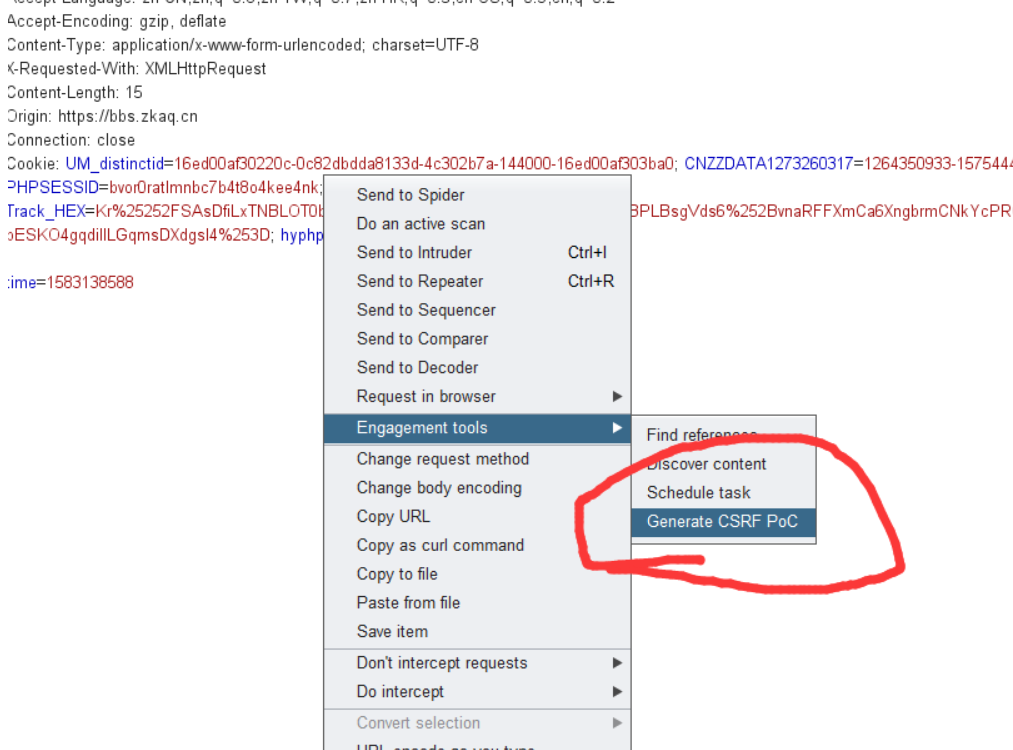Screen dimensions: 1013x750
Task: Choose Copy as curl command
Action: (477, 545)
